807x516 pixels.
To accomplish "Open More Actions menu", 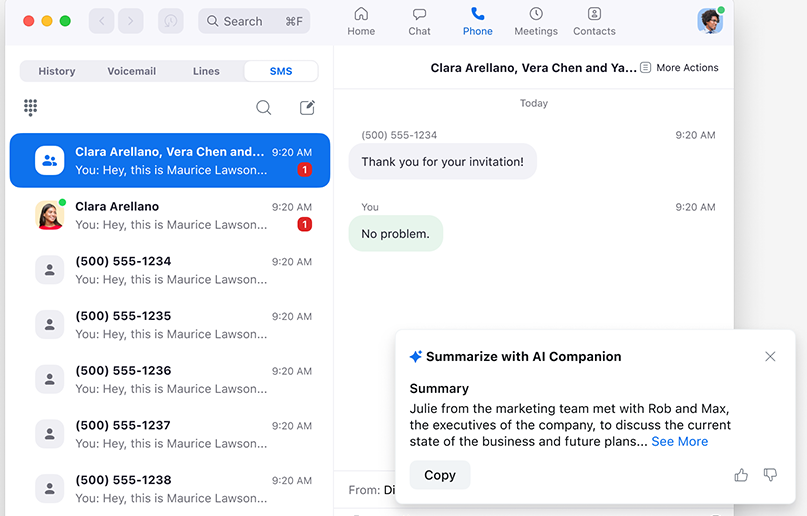I will [679, 68].
